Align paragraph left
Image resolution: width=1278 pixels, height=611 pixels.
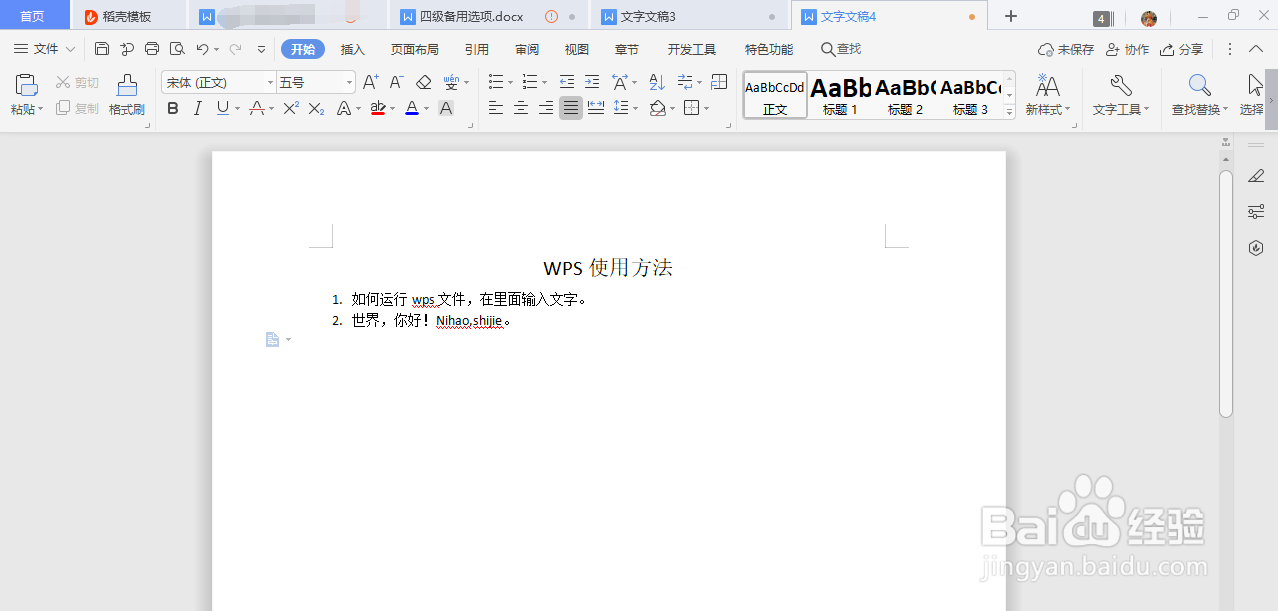click(496, 108)
